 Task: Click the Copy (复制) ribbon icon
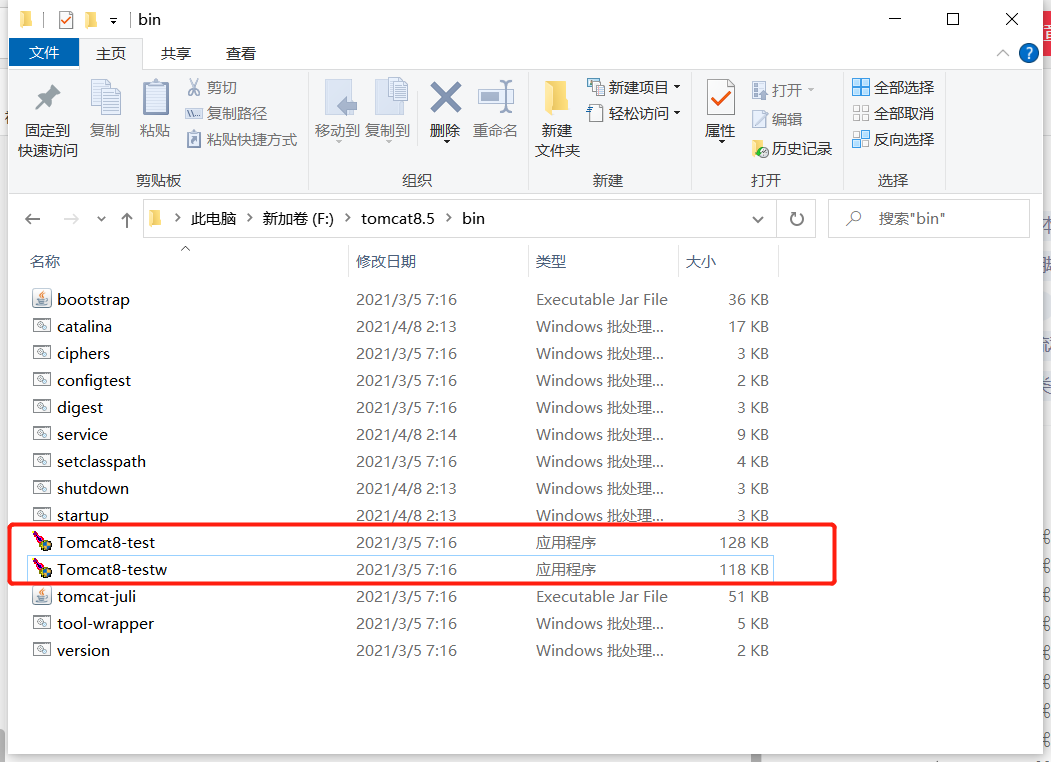pos(105,98)
